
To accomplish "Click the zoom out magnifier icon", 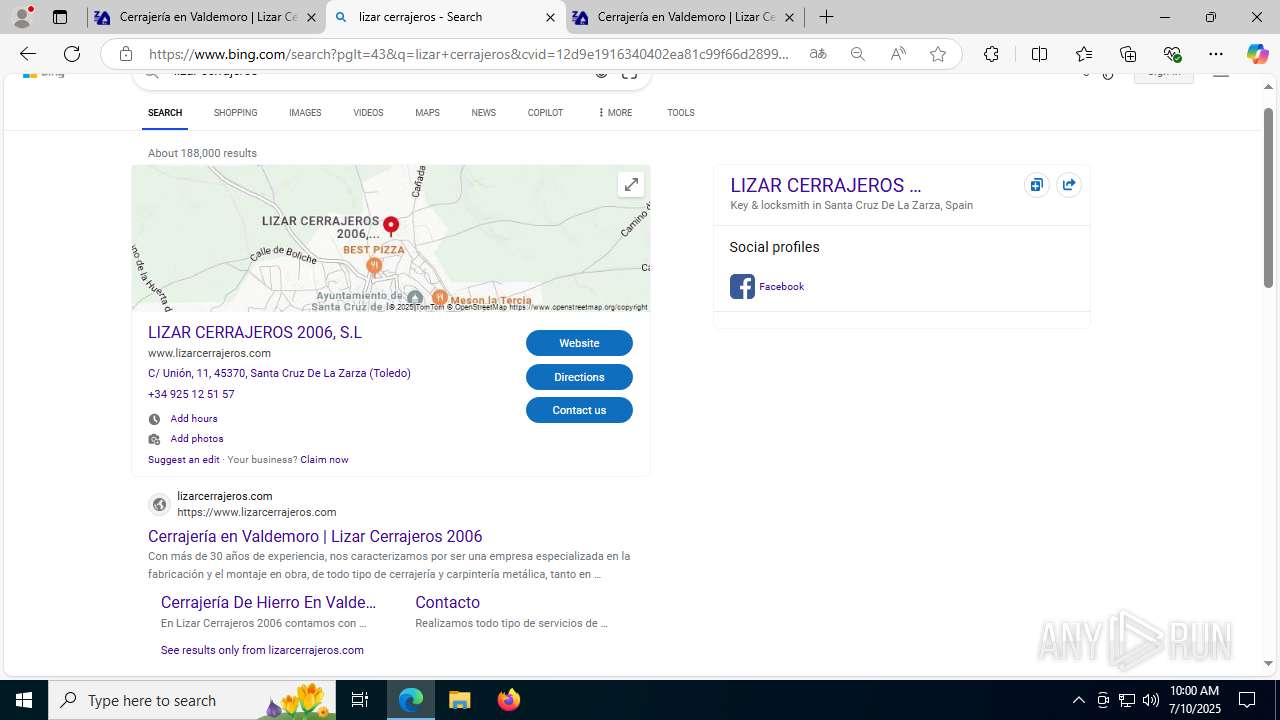I will [x=858, y=54].
